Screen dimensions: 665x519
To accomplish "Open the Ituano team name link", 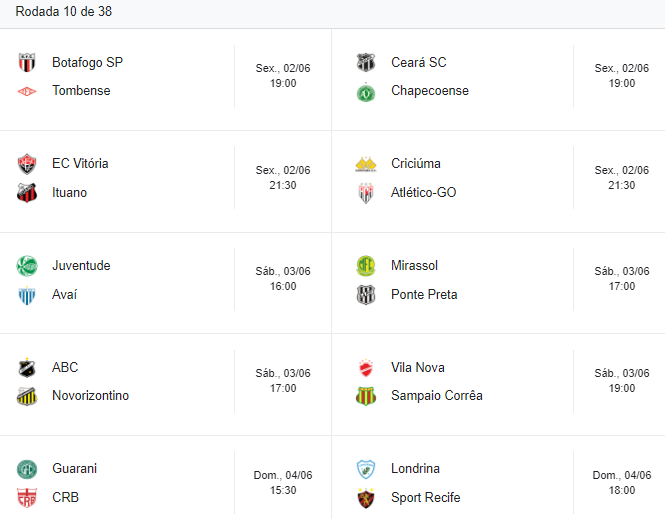I will 69,192.
